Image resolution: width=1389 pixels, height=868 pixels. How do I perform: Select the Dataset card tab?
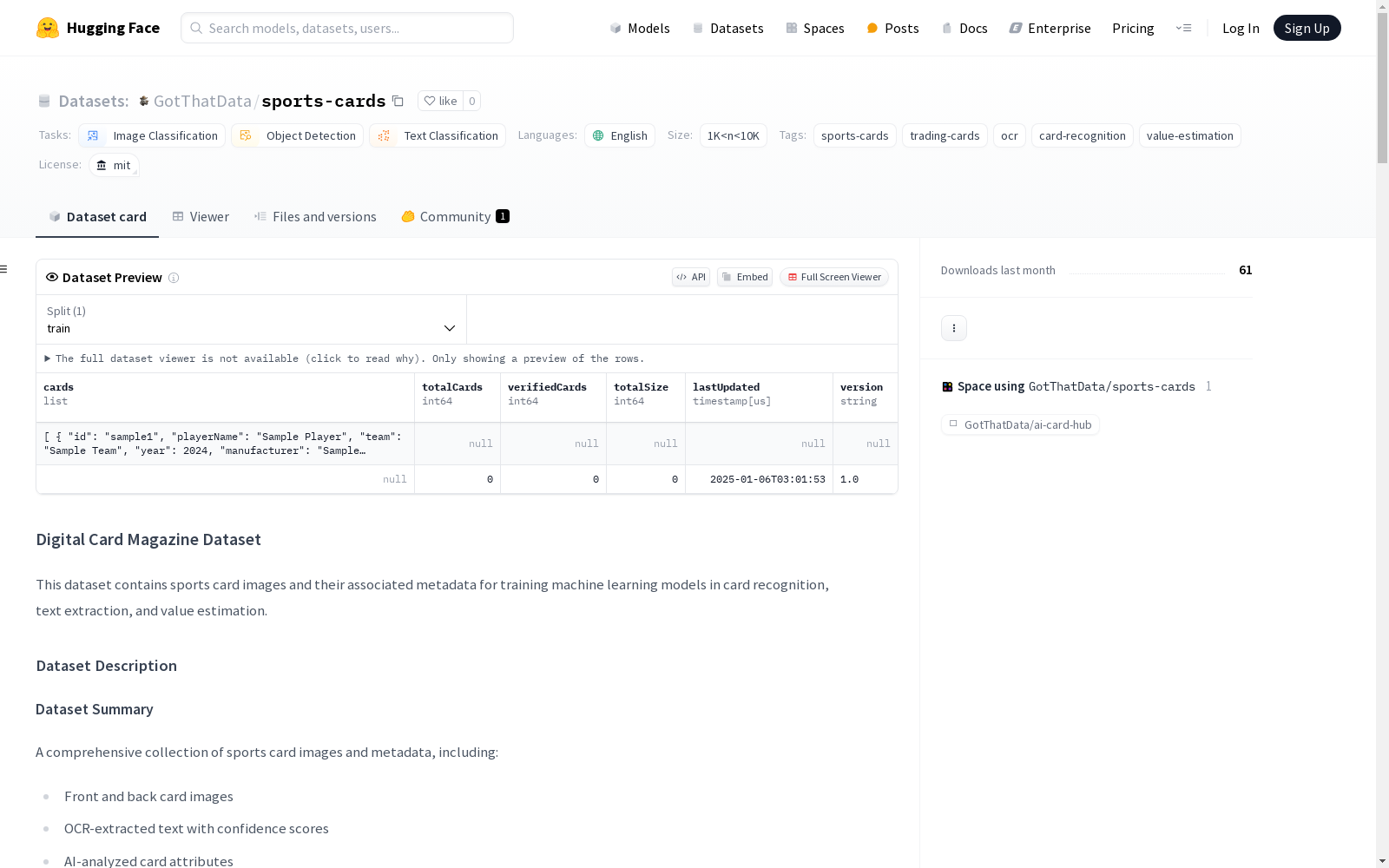pyautogui.click(x=97, y=217)
